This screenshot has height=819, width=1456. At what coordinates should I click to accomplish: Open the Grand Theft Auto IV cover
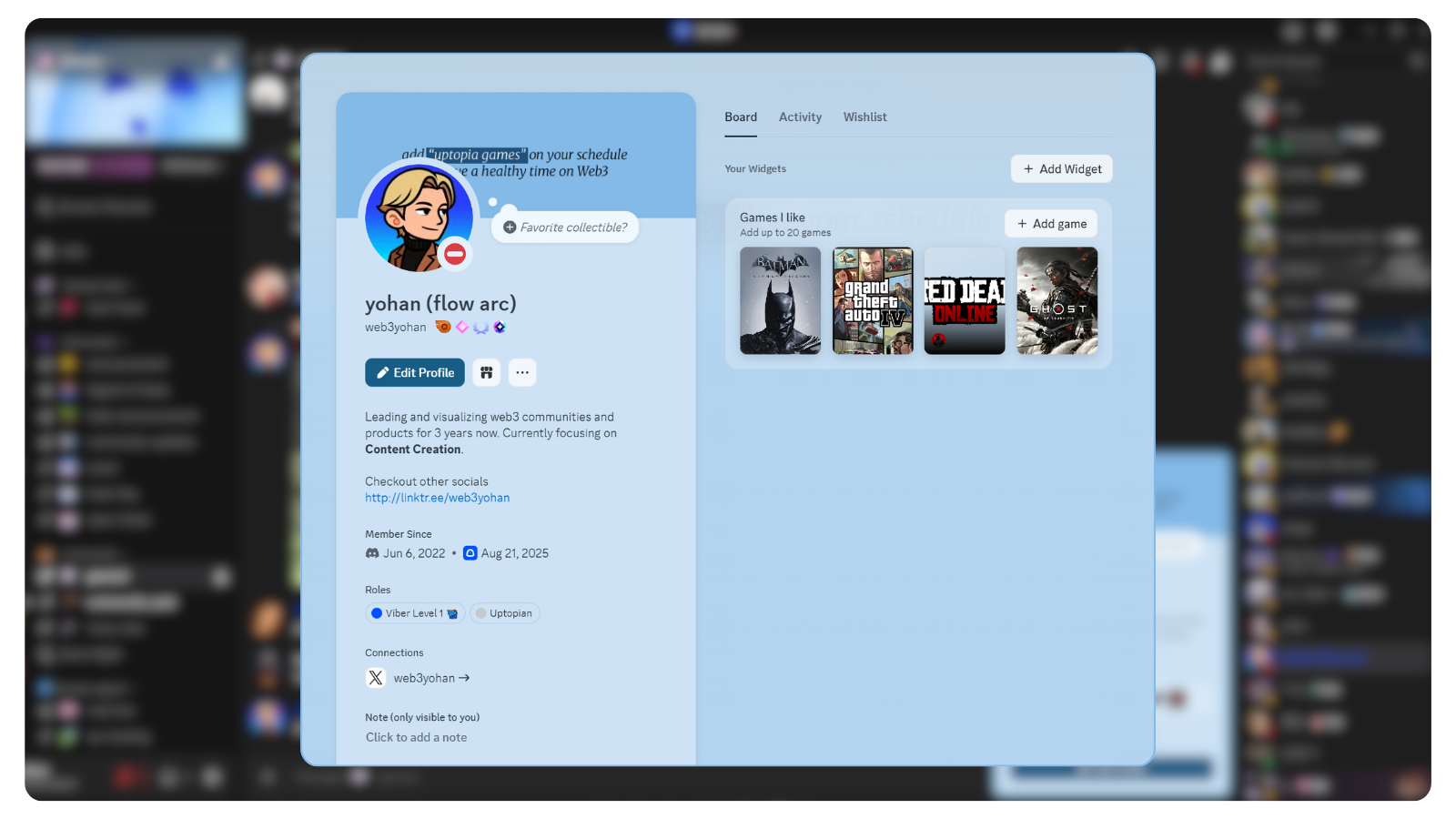coord(873,300)
